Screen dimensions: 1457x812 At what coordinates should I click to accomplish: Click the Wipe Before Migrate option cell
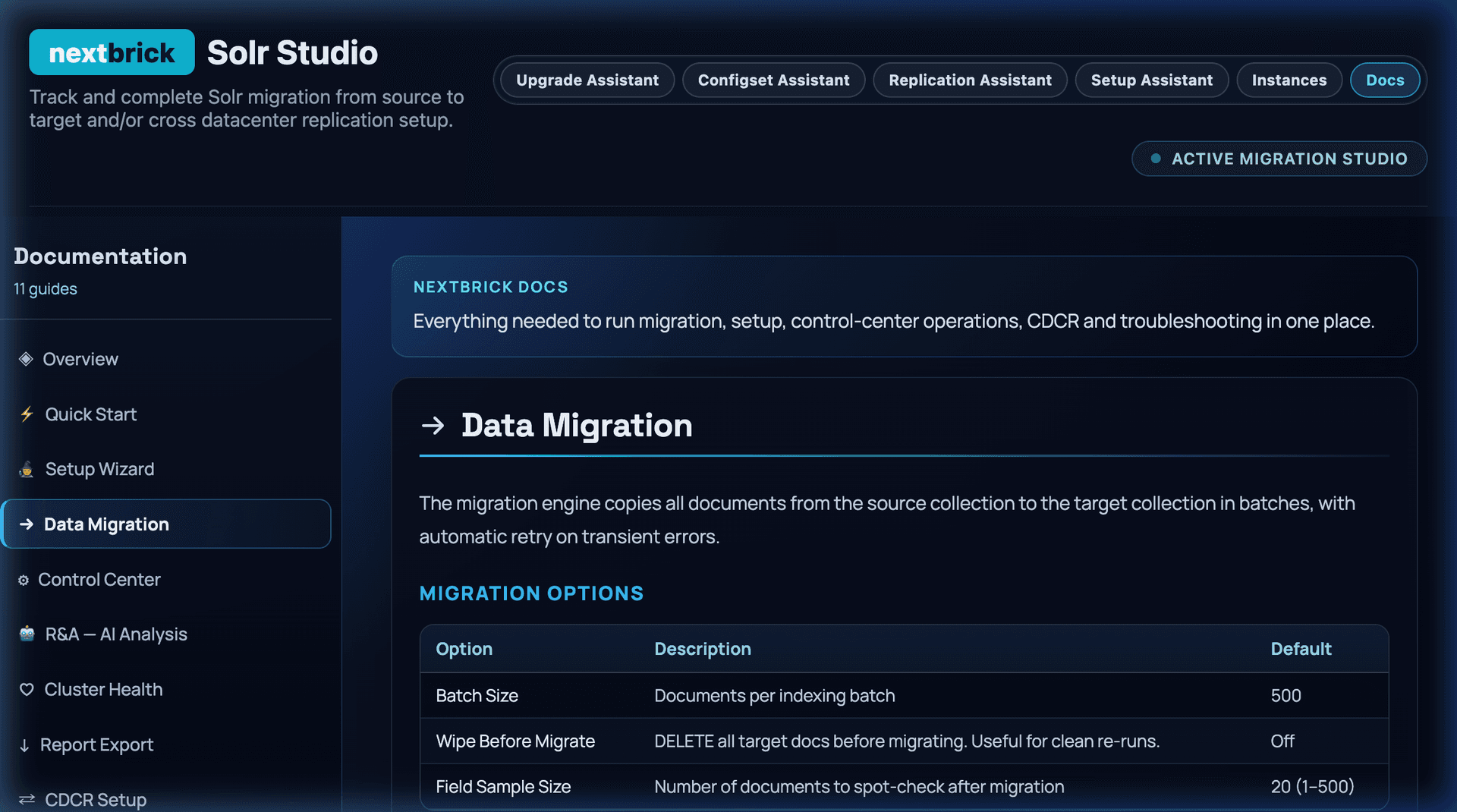(515, 741)
